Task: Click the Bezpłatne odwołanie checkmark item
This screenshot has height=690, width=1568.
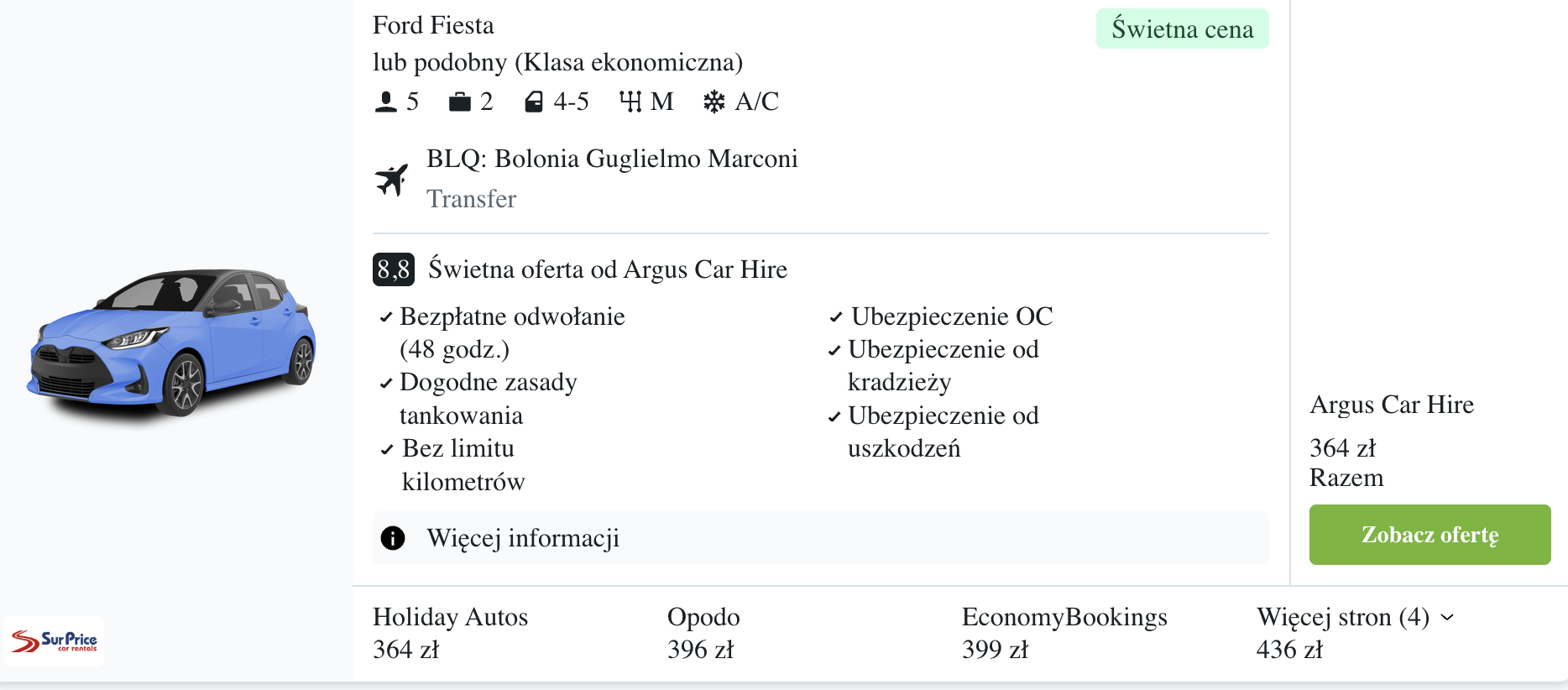Action: click(512, 317)
